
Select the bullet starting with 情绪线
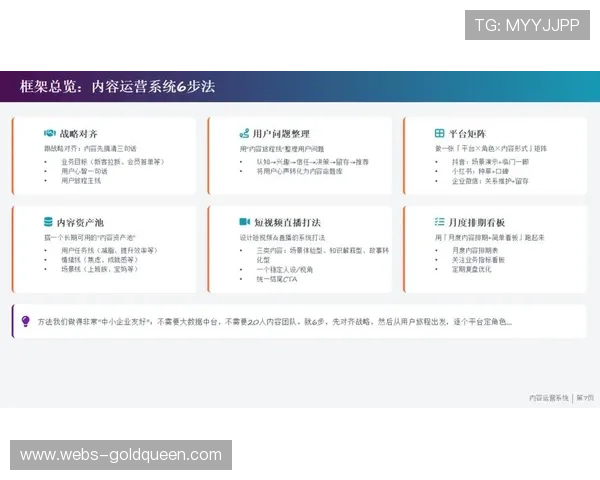click(x=99, y=260)
